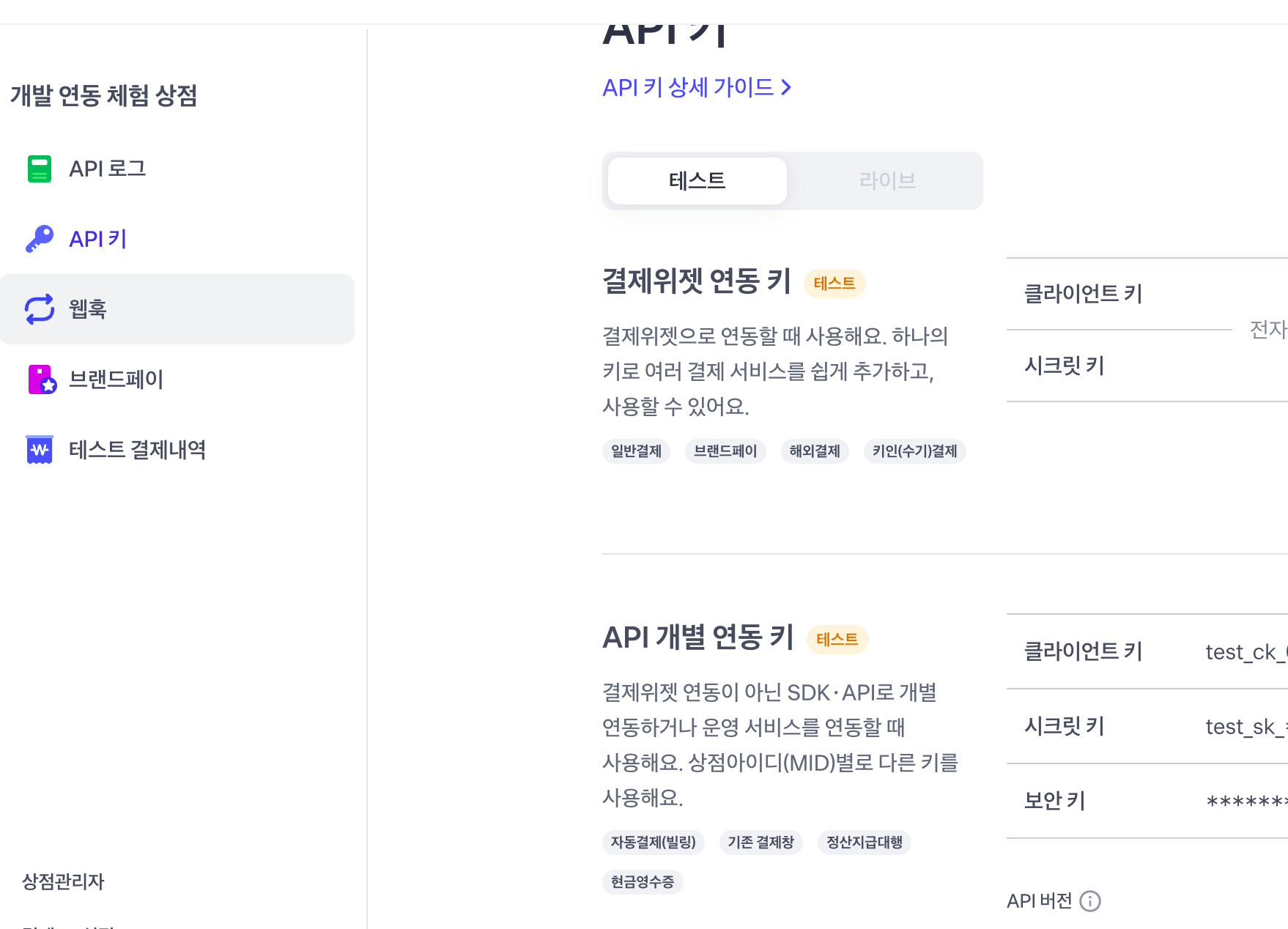
Task: Click the masked 보안 키 value
Action: 1246,802
